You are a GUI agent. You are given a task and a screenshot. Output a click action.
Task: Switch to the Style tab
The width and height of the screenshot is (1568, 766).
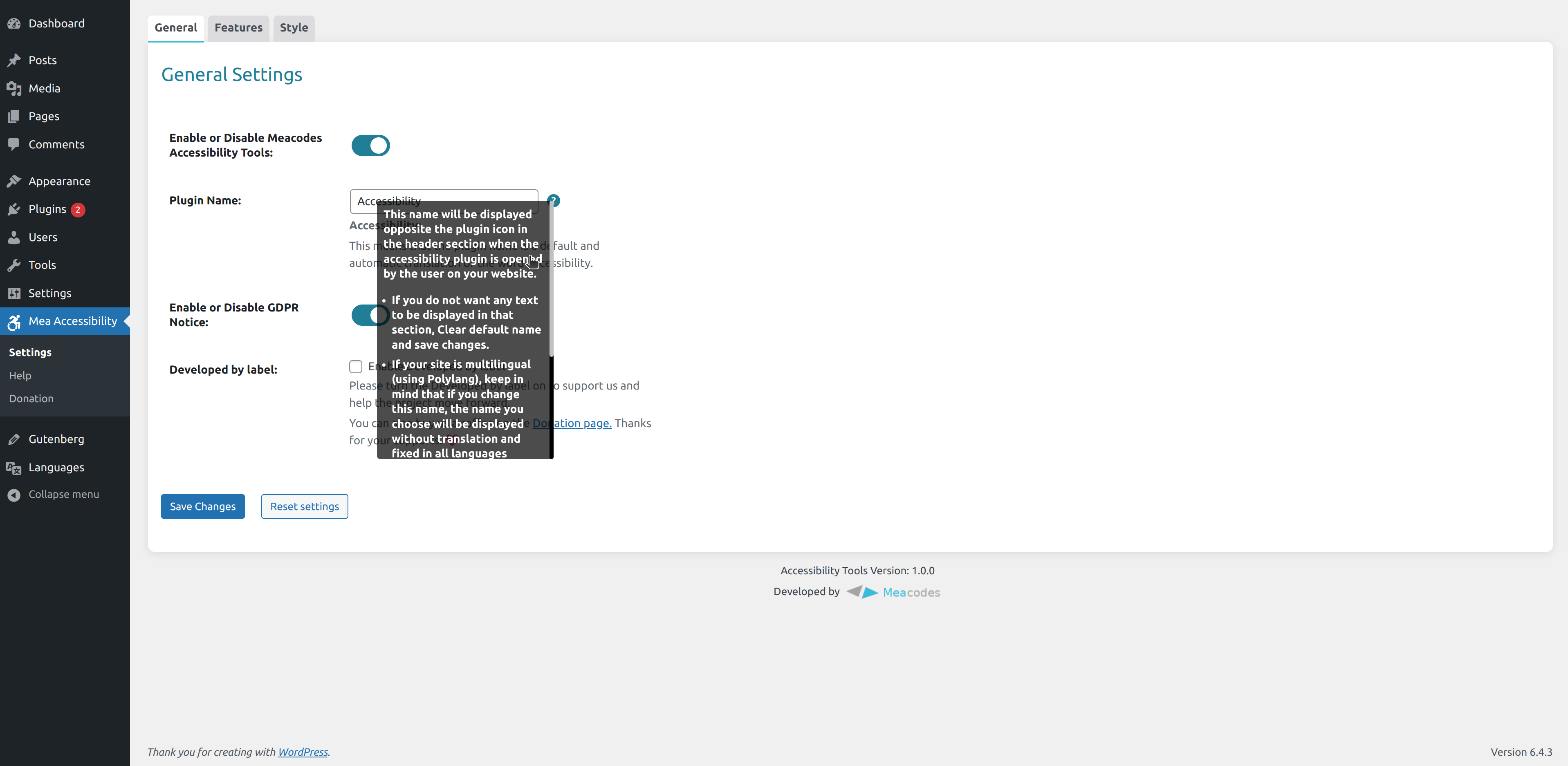[294, 28]
